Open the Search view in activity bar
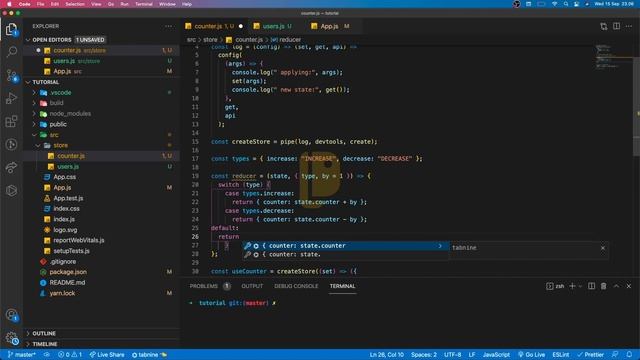Image resolution: width=640 pixels, height=360 pixels. click(x=11, y=51)
